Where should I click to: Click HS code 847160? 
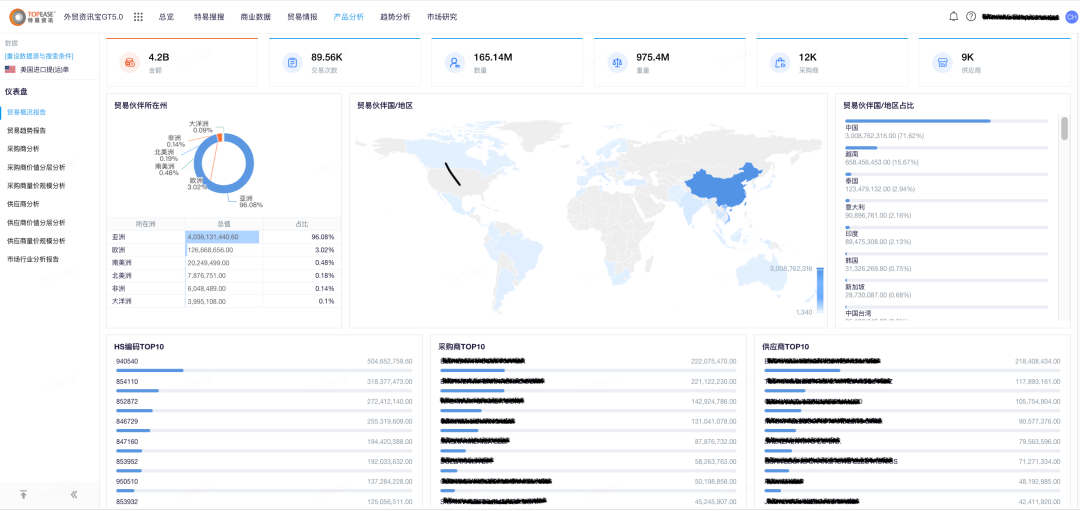coord(125,441)
